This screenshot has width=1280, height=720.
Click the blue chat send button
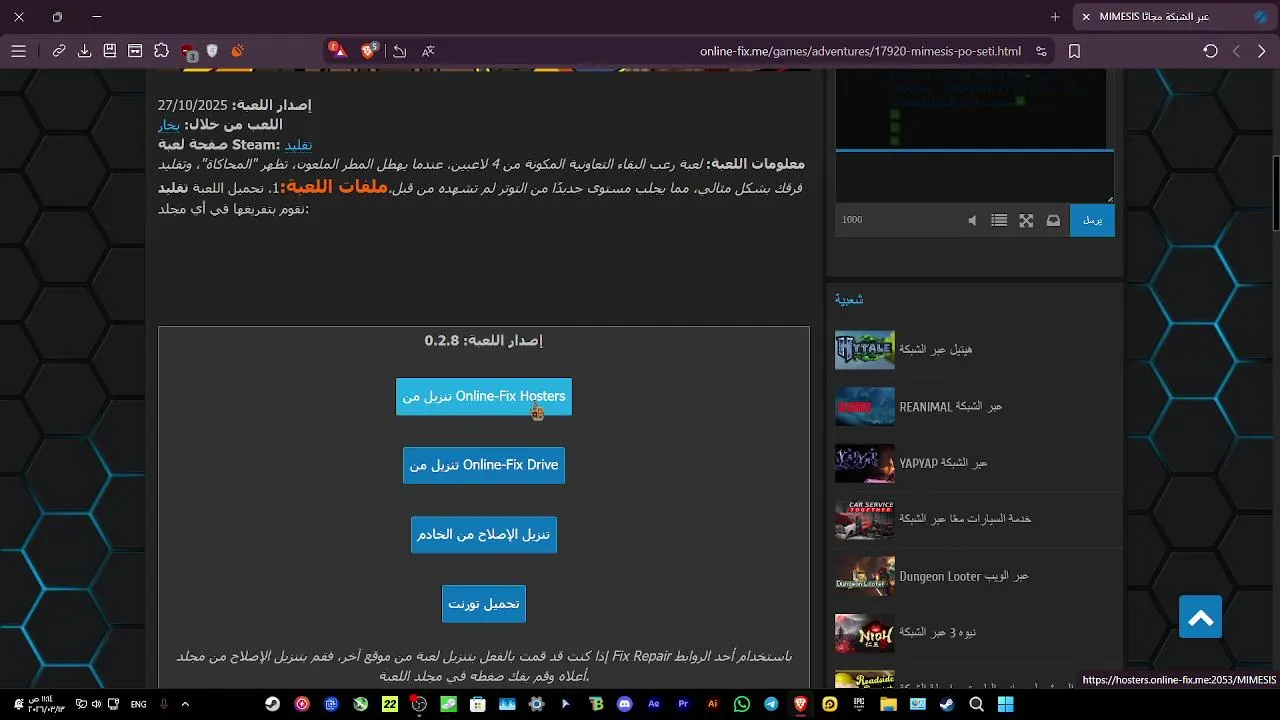pyautogui.click(x=1092, y=220)
